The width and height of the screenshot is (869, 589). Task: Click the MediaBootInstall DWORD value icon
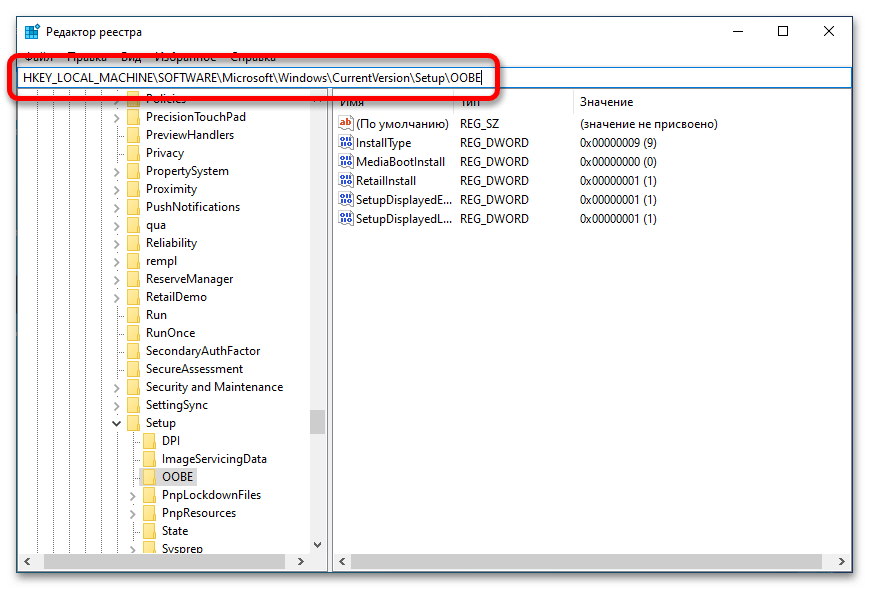coord(346,161)
